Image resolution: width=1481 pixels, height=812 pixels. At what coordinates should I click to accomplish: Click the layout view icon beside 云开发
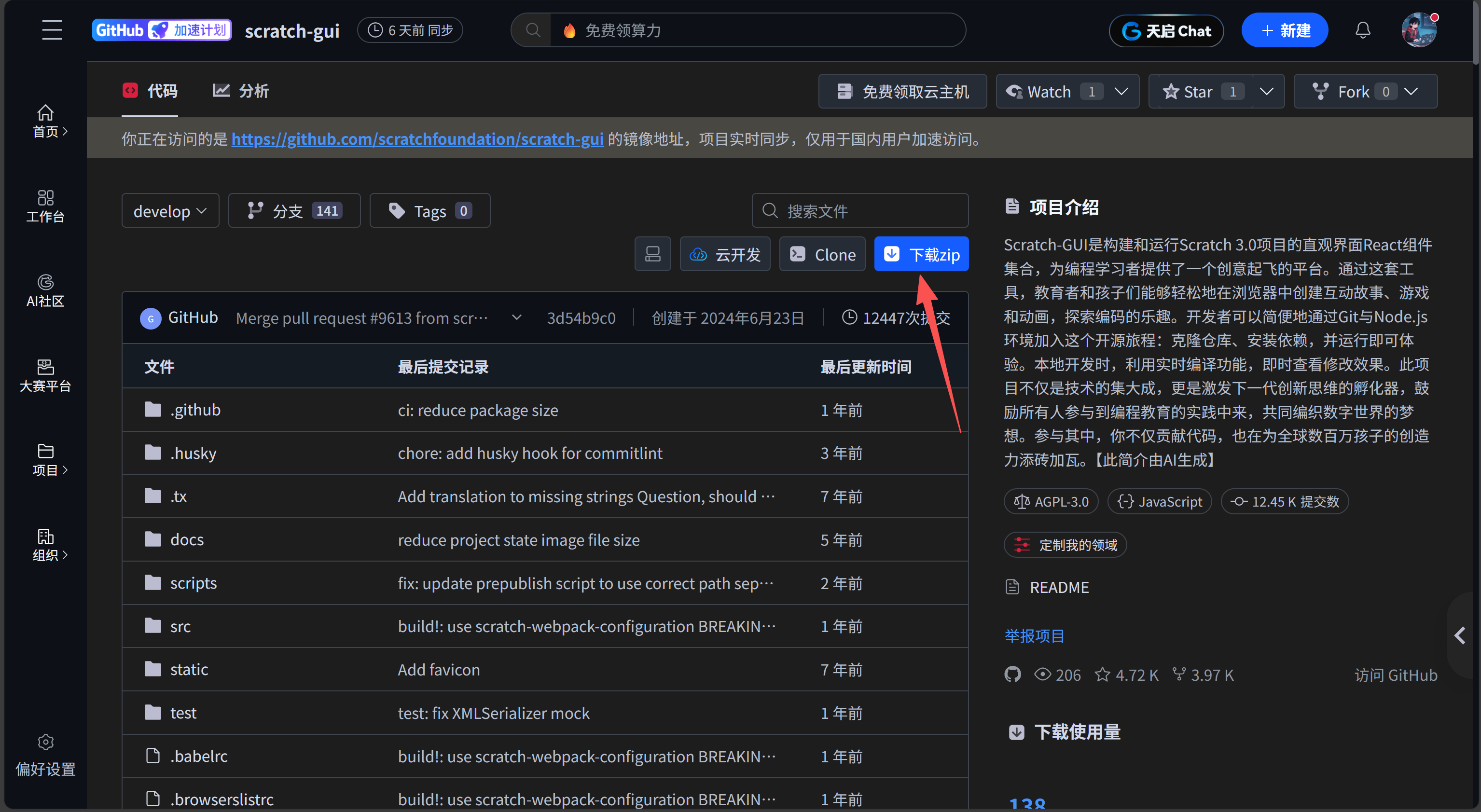pyautogui.click(x=652, y=254)
